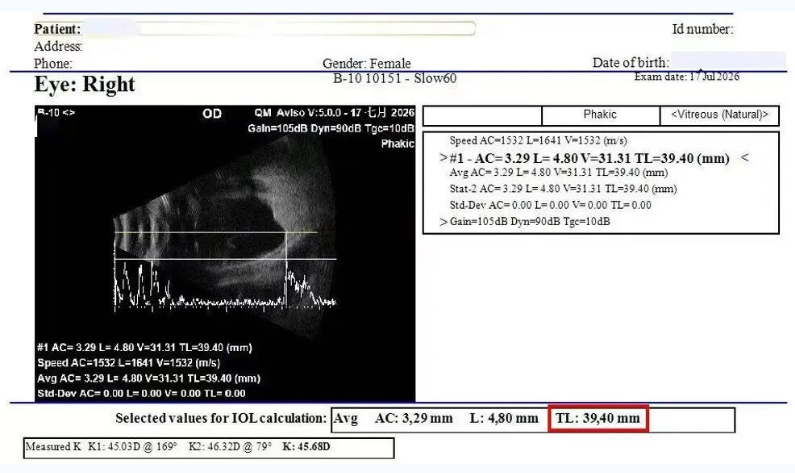The width and height of the screenshot is (795, 473).
Task: Click the Gender: Female text
Action: 367,64
